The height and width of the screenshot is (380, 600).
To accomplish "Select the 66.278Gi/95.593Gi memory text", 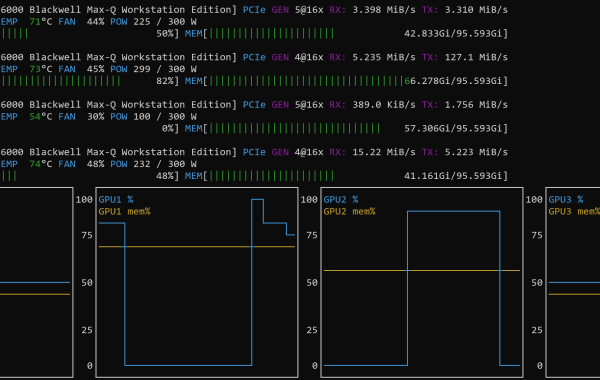I will pos(453,81).
